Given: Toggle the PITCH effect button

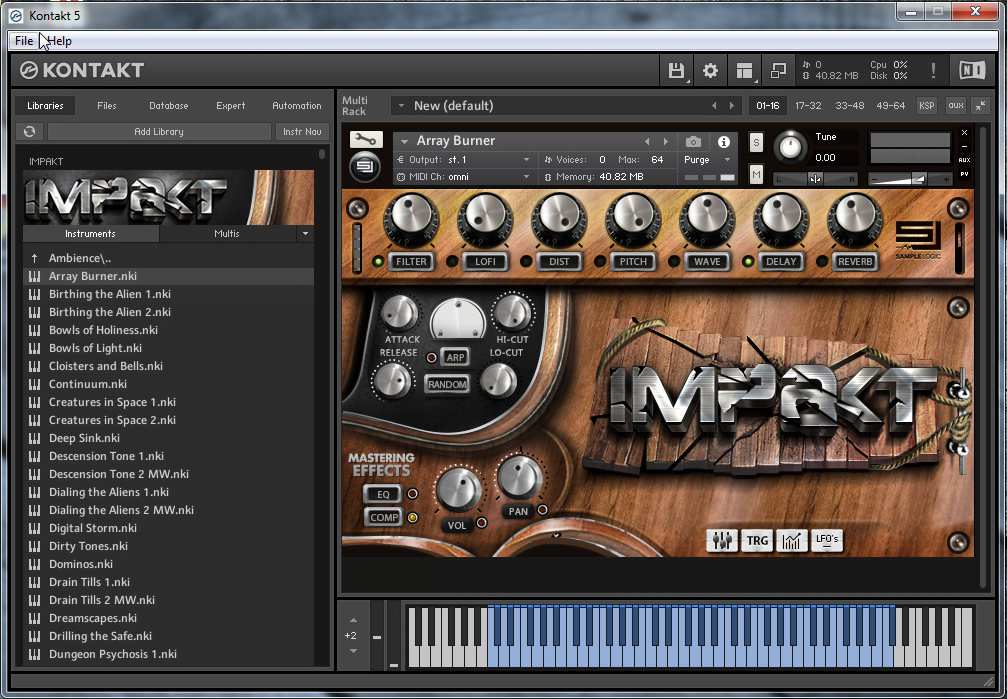Looking at the screenshot, I should pos(633,261).
